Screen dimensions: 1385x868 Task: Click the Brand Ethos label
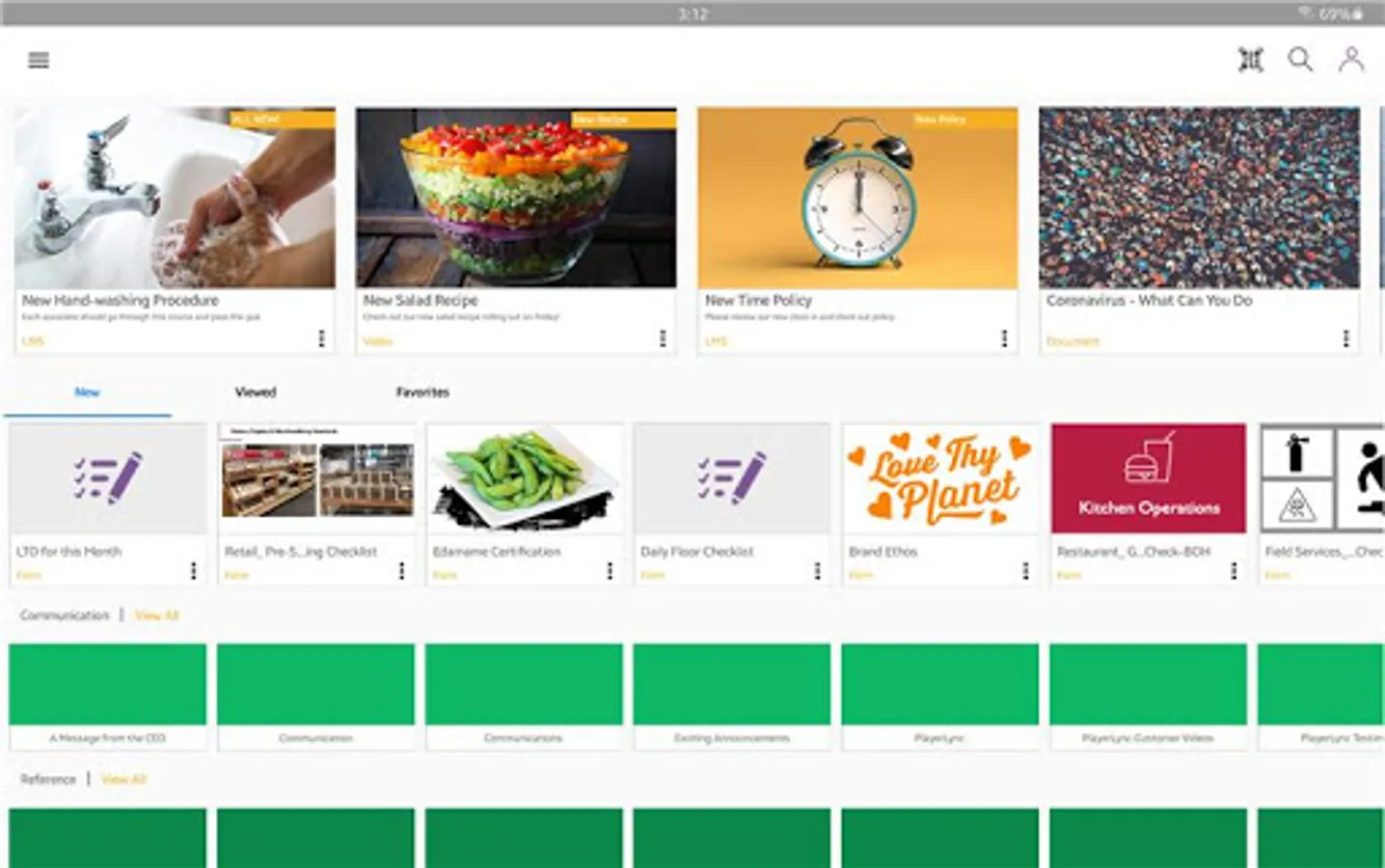tap(883, 552)
